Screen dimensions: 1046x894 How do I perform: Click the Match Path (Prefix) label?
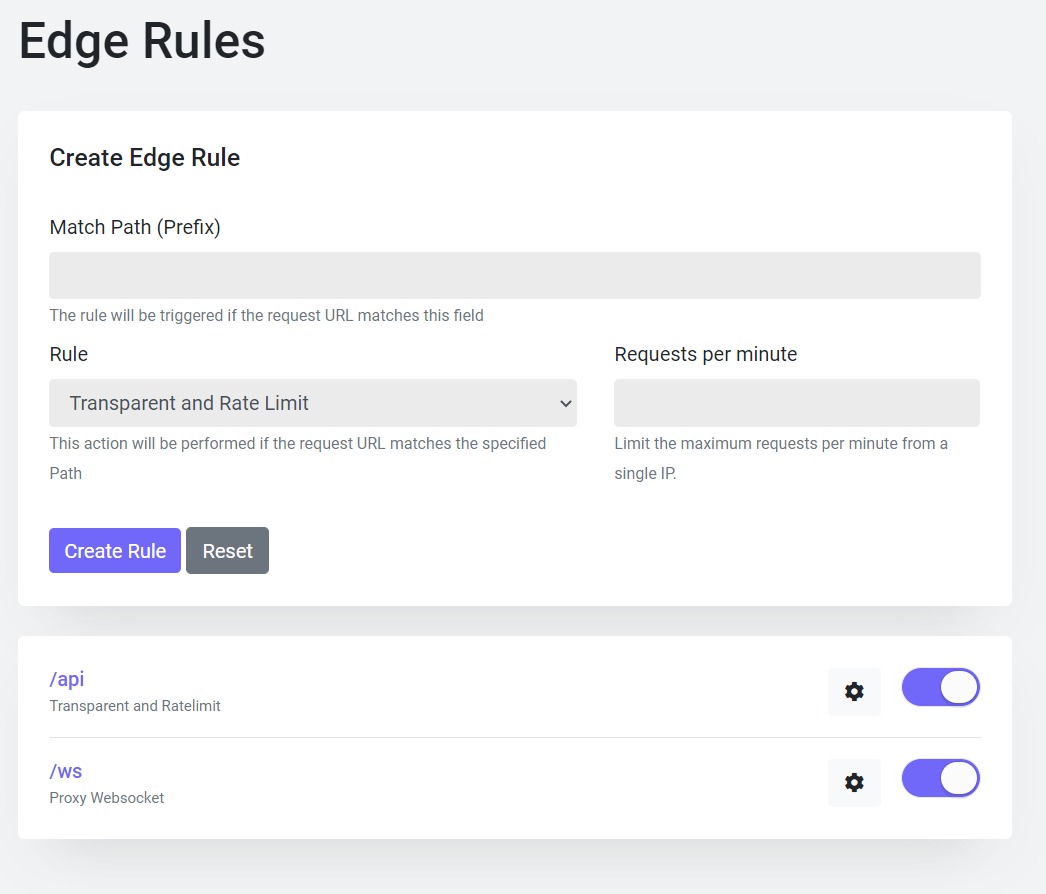(135, 227)
